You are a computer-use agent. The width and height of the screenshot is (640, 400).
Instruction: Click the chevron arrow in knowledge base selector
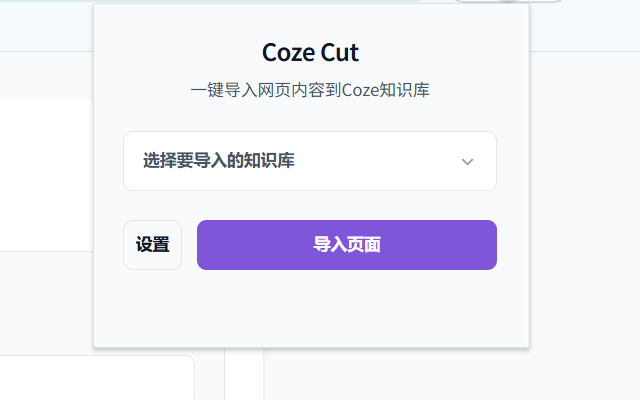(467, 162)
